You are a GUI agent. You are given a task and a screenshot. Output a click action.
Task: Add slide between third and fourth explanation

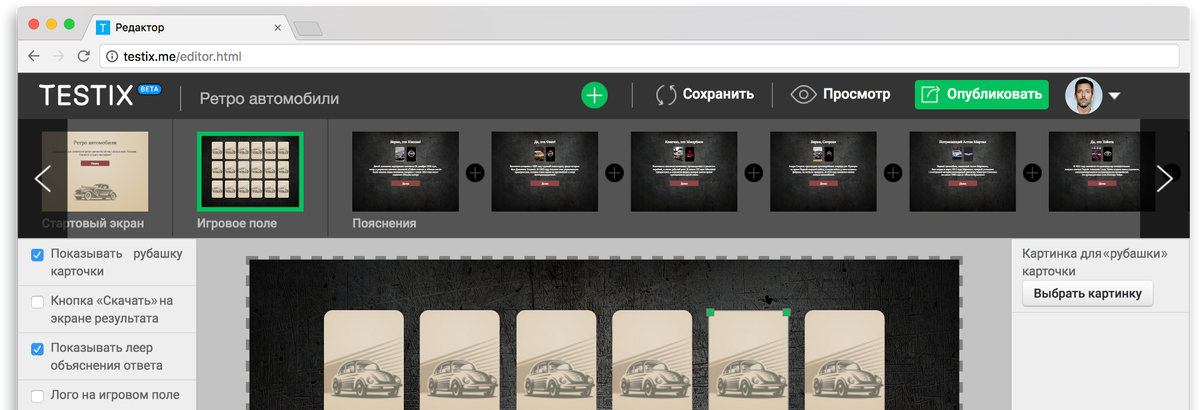click(x=754, y=172)
